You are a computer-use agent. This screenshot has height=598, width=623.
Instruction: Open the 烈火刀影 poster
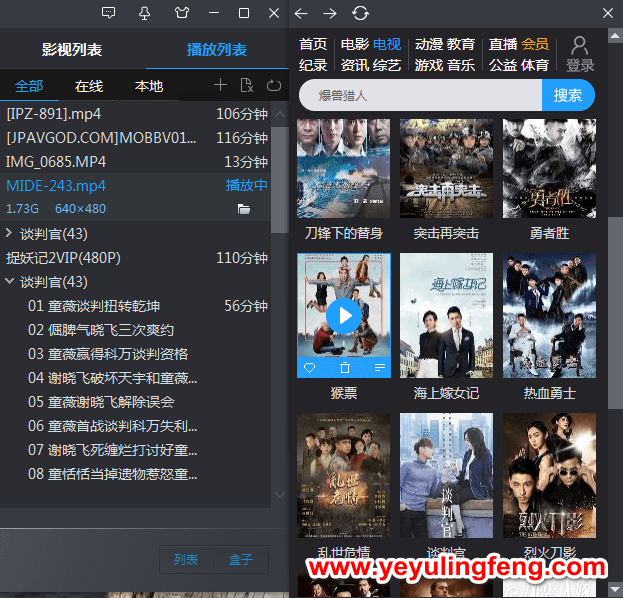[549, 476]
